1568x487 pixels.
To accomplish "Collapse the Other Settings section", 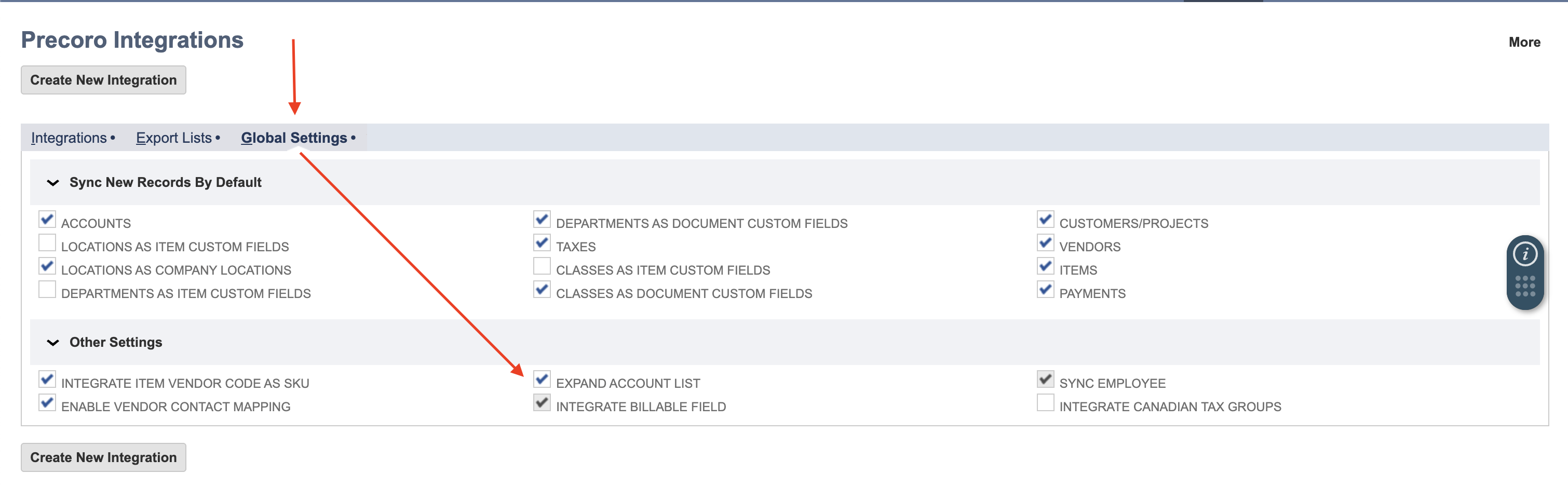I will point(53,343).
